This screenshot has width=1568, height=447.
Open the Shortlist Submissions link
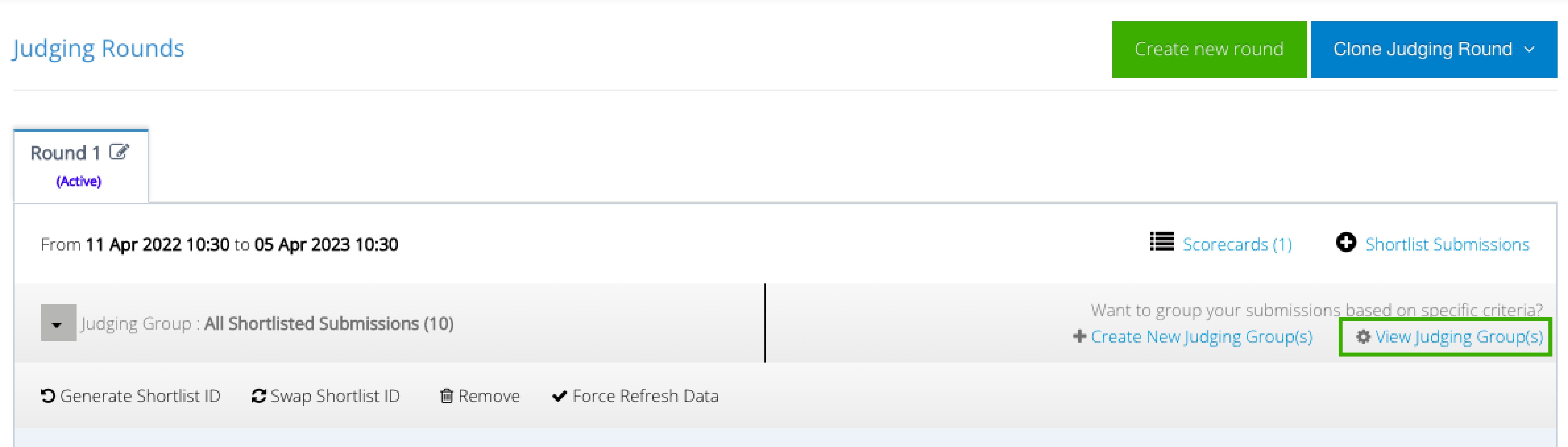click(x=1447, y=244)
